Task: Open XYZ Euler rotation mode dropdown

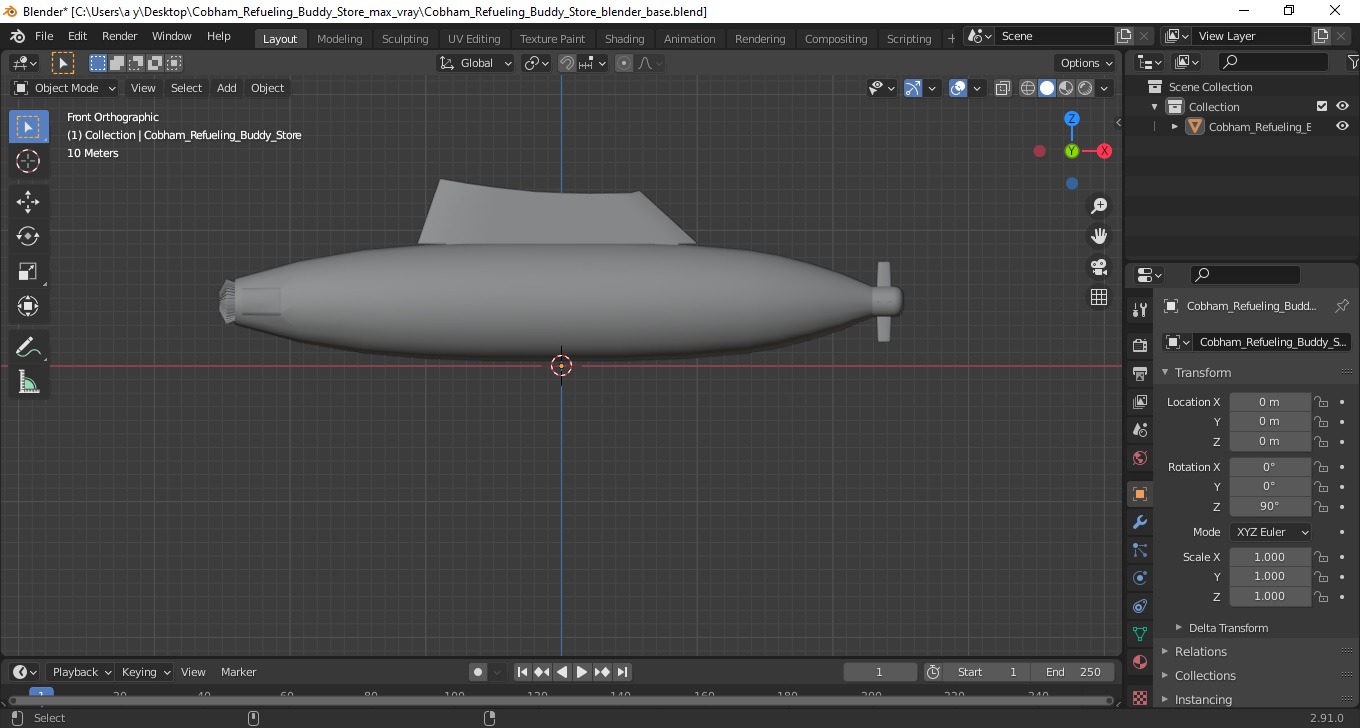Action: click(1270, 532)
